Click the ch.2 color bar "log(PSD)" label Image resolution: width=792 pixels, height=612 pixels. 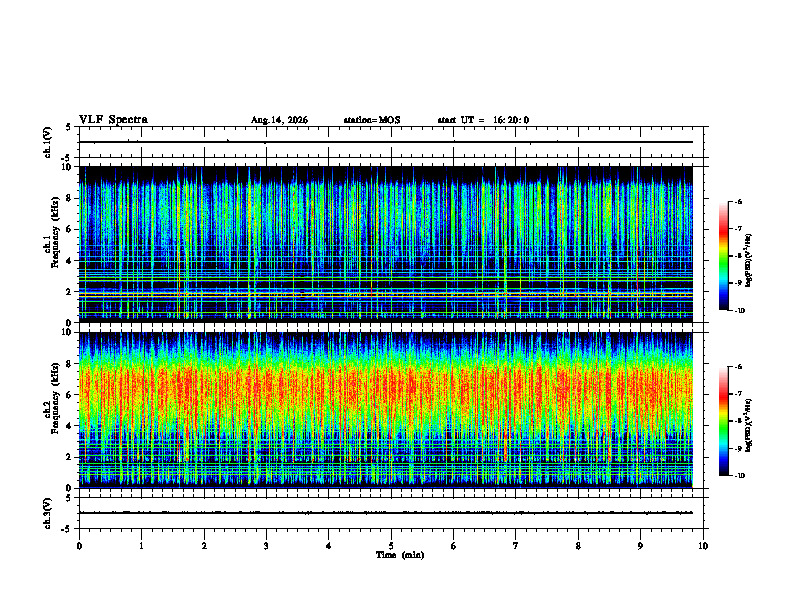tap(749, 425)
